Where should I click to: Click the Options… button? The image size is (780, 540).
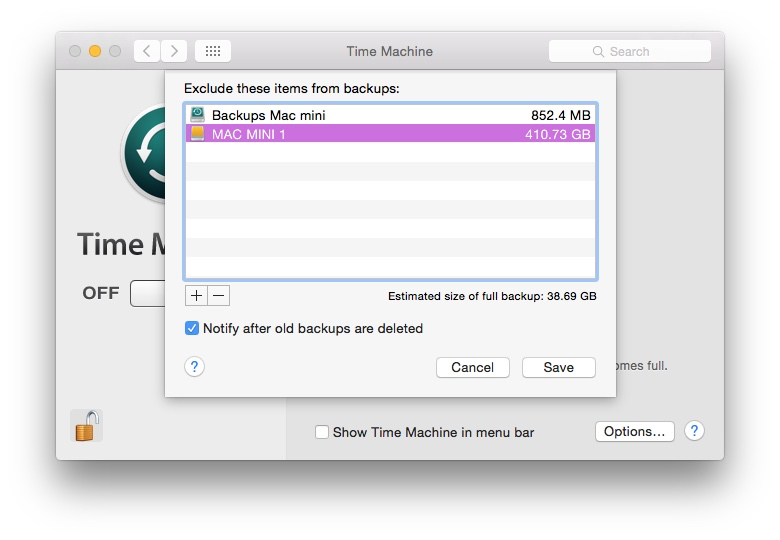635,432
